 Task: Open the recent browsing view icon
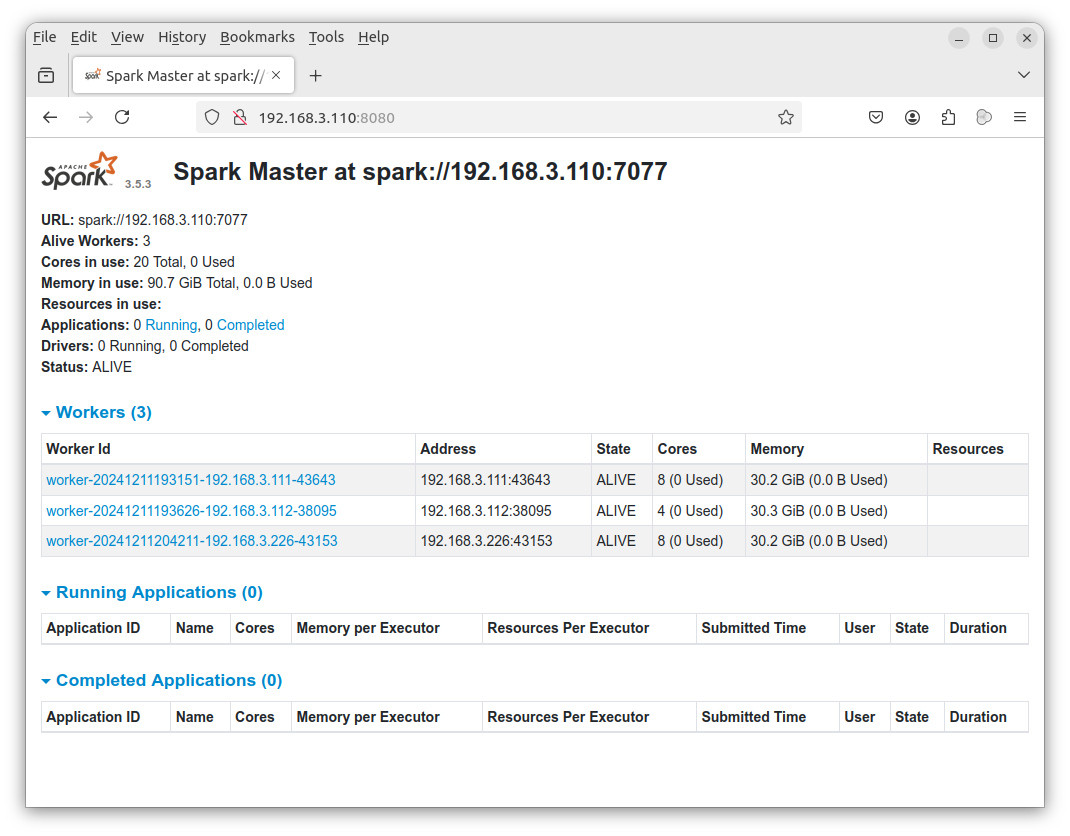click(46, 76)
